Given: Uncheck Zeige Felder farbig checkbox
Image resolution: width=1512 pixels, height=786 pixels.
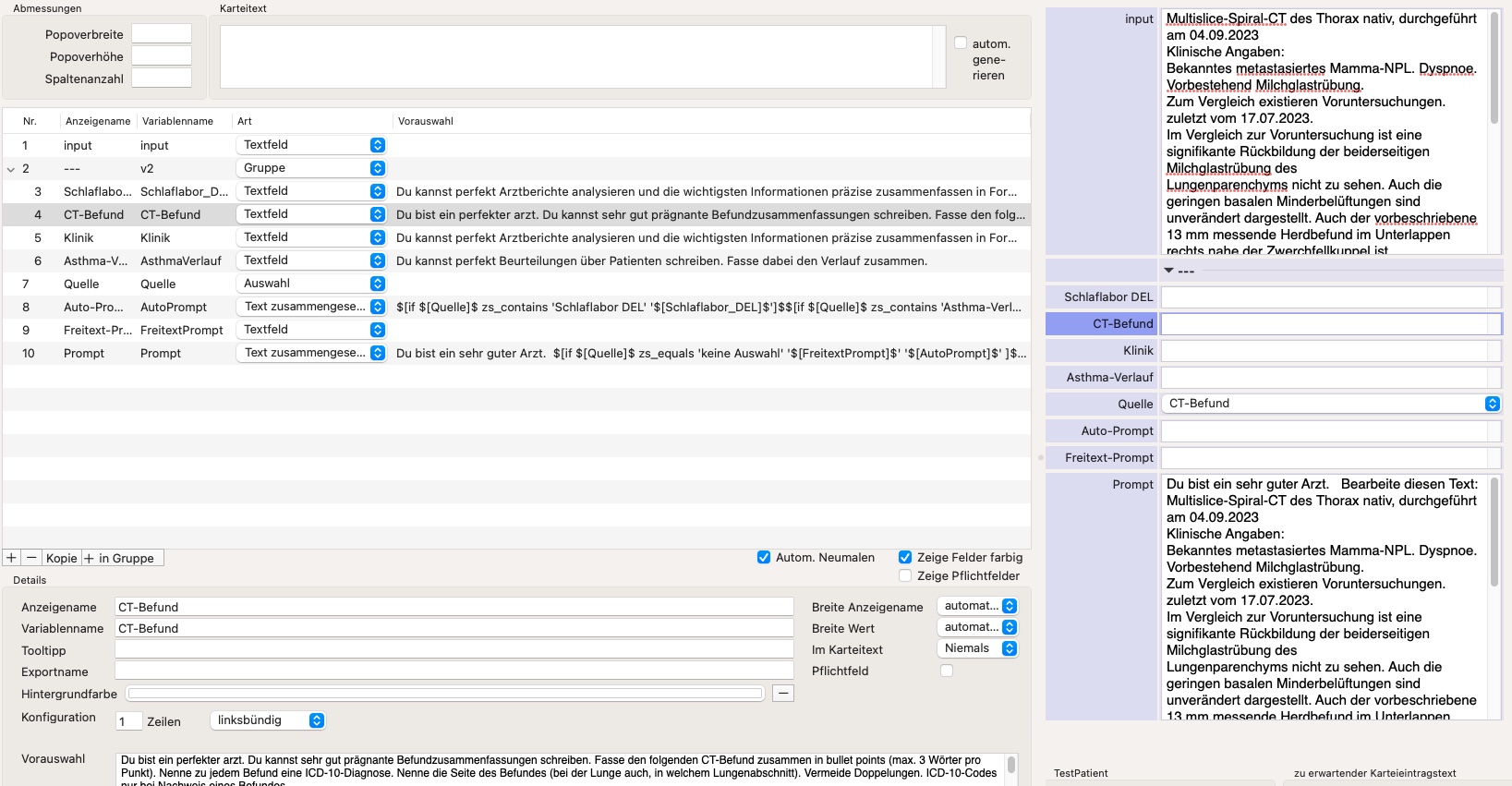Looking at the screenshot, I should click(x=905, y=557).
